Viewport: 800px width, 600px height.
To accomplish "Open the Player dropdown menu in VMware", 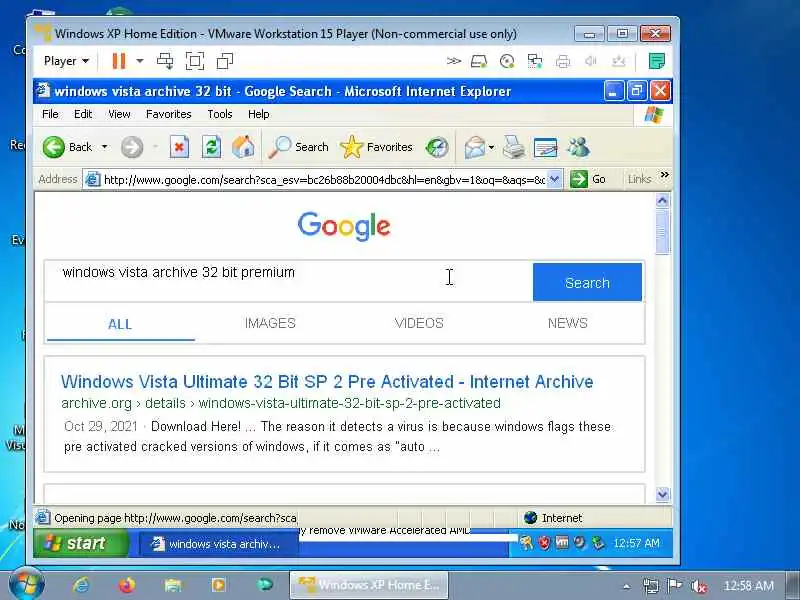I will coord(66,61).
